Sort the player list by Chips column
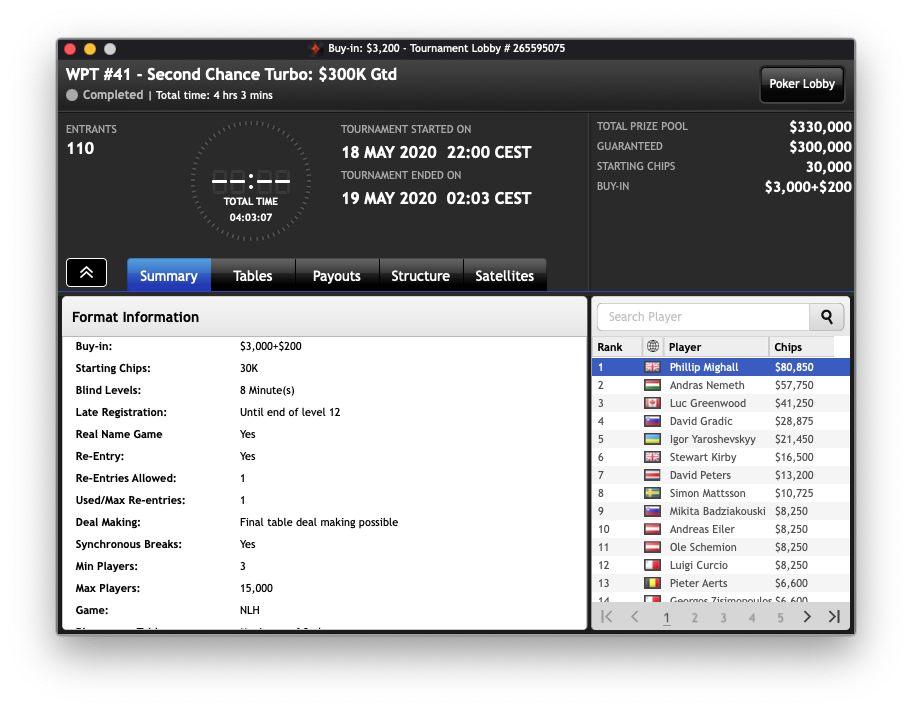The width and height of the screenshot is (912, 710). pyautogui.click(x=800, y=347)
